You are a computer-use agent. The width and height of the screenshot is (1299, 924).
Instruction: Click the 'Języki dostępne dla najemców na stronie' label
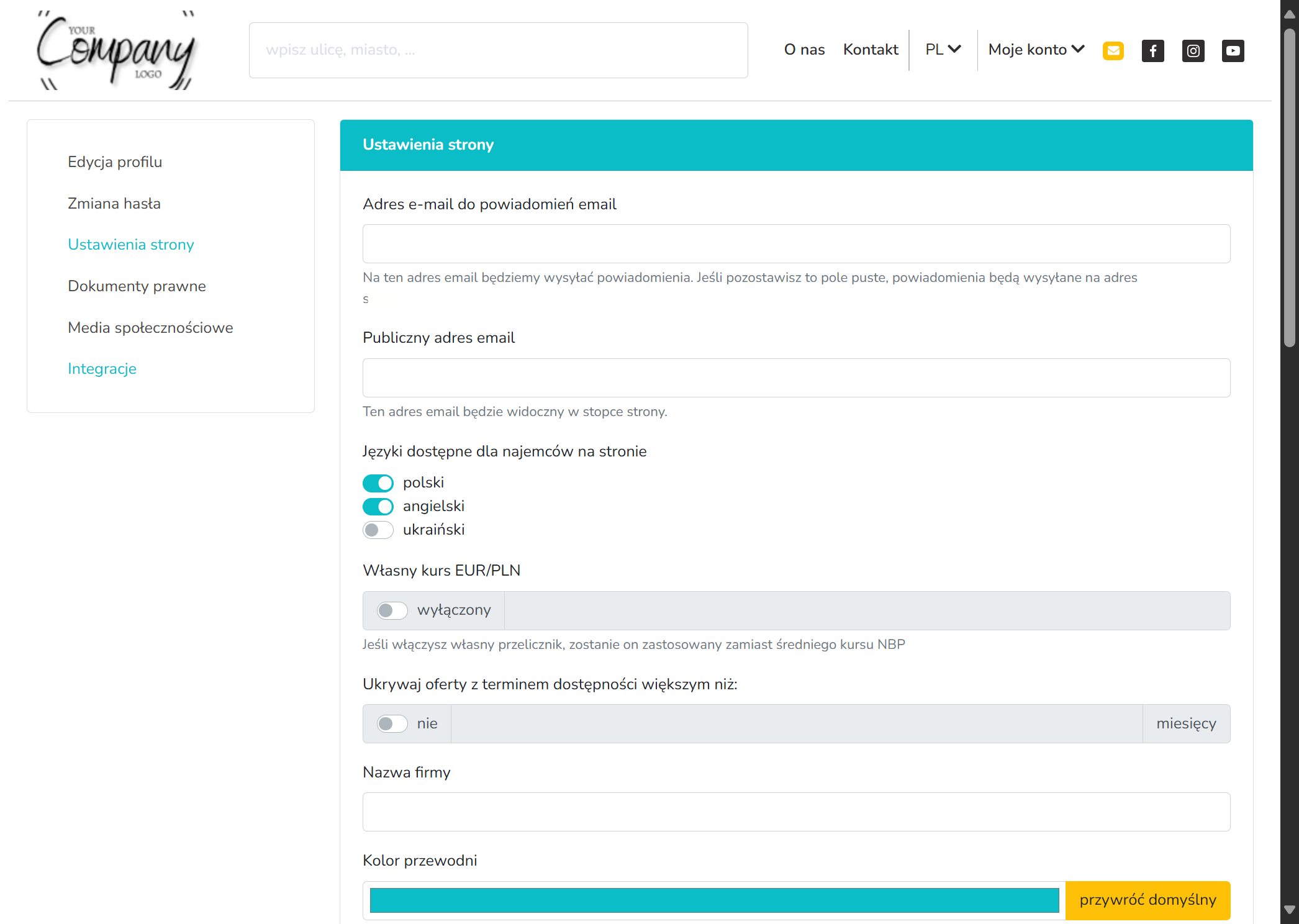point(504,451)
